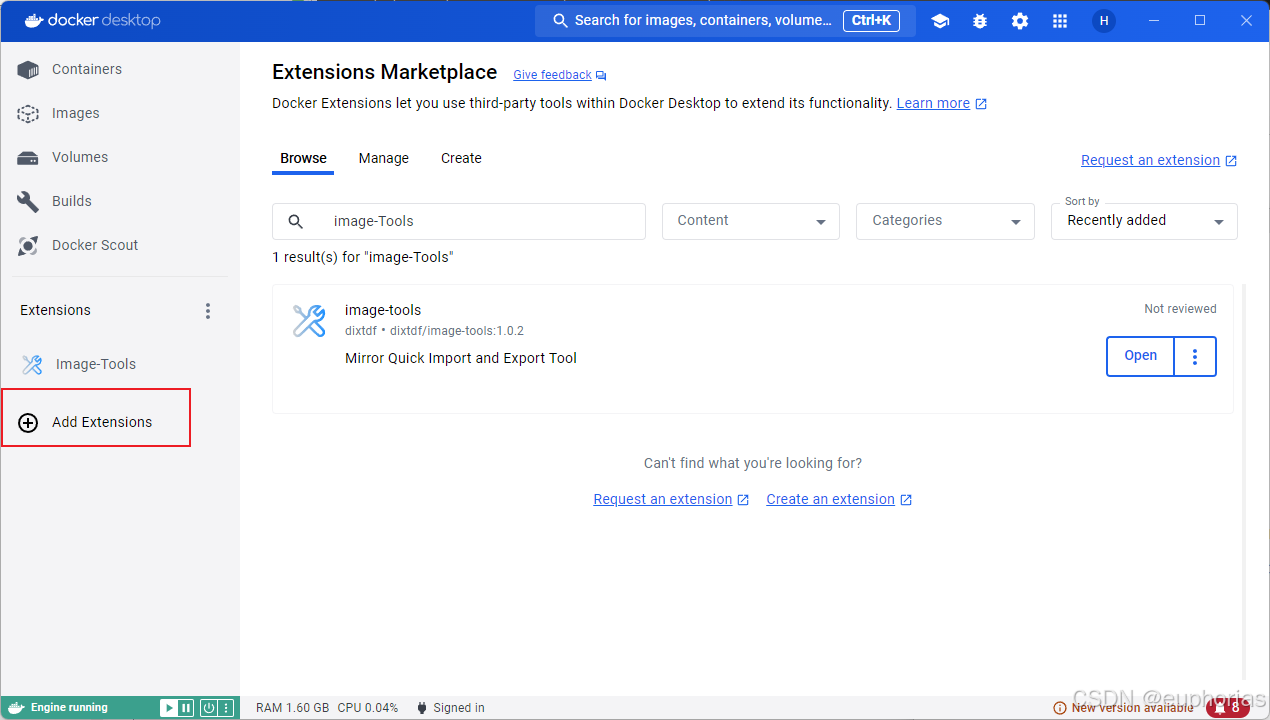Click the engine start play button
This screenshot has height=720, width=1270.
point(169,708)
